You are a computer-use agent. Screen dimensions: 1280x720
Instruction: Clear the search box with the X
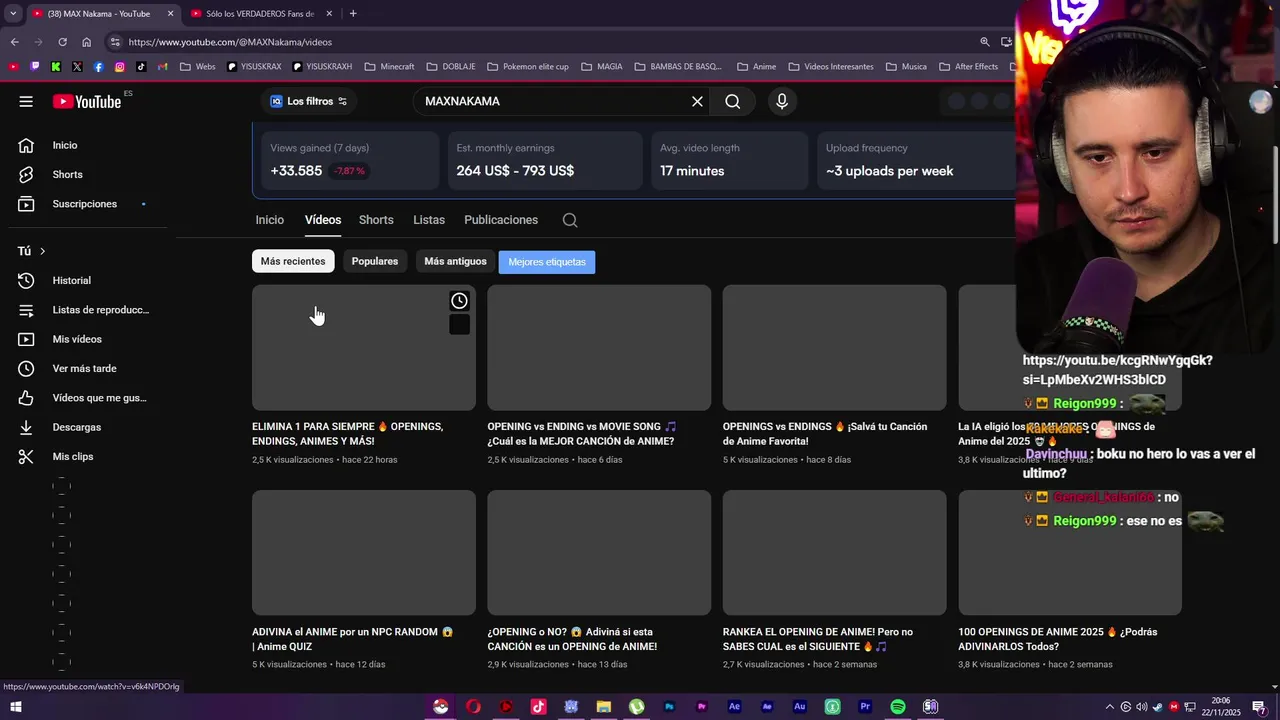click(698, 101)
